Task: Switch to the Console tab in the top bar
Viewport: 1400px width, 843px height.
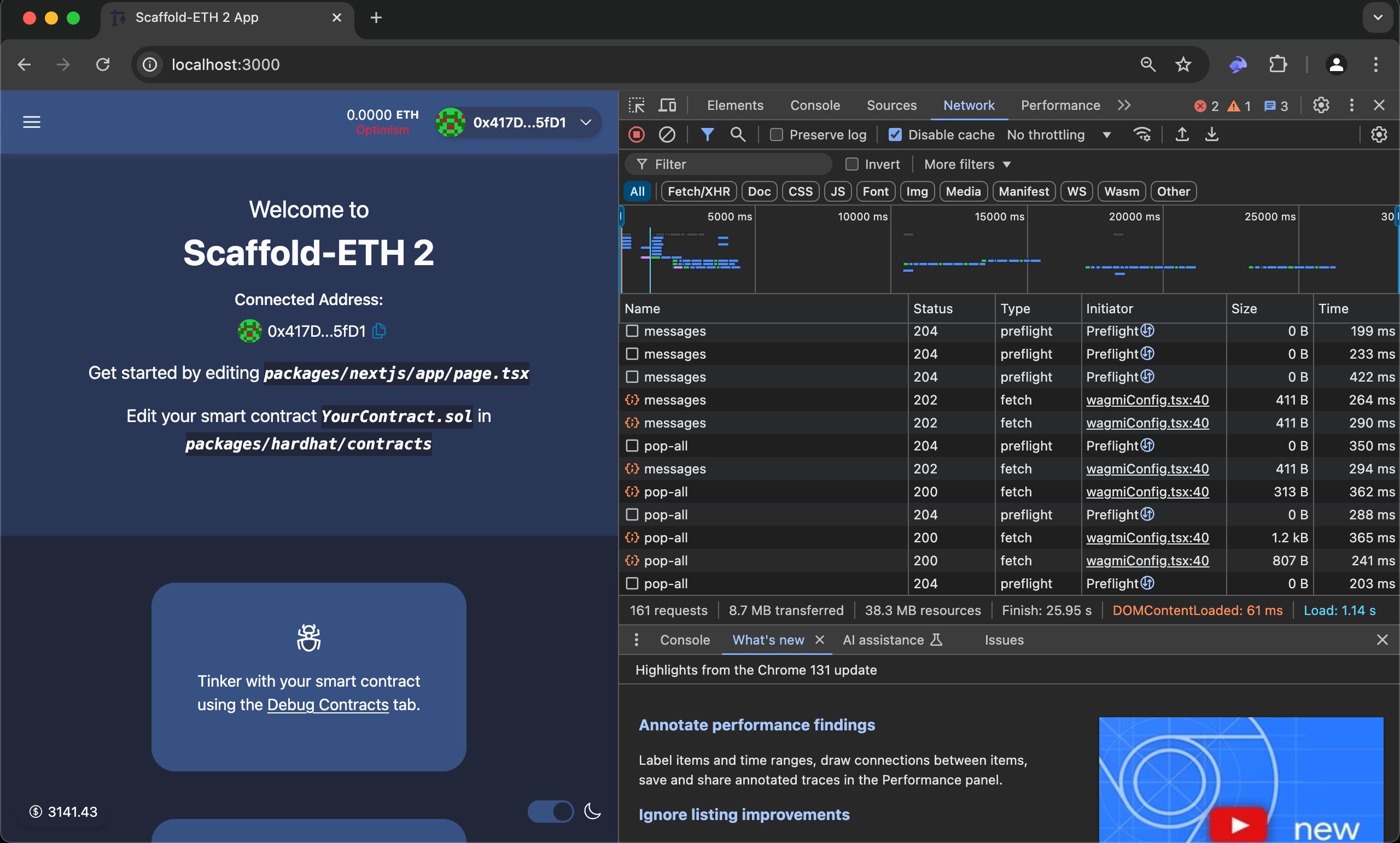Action: (815, 105)
